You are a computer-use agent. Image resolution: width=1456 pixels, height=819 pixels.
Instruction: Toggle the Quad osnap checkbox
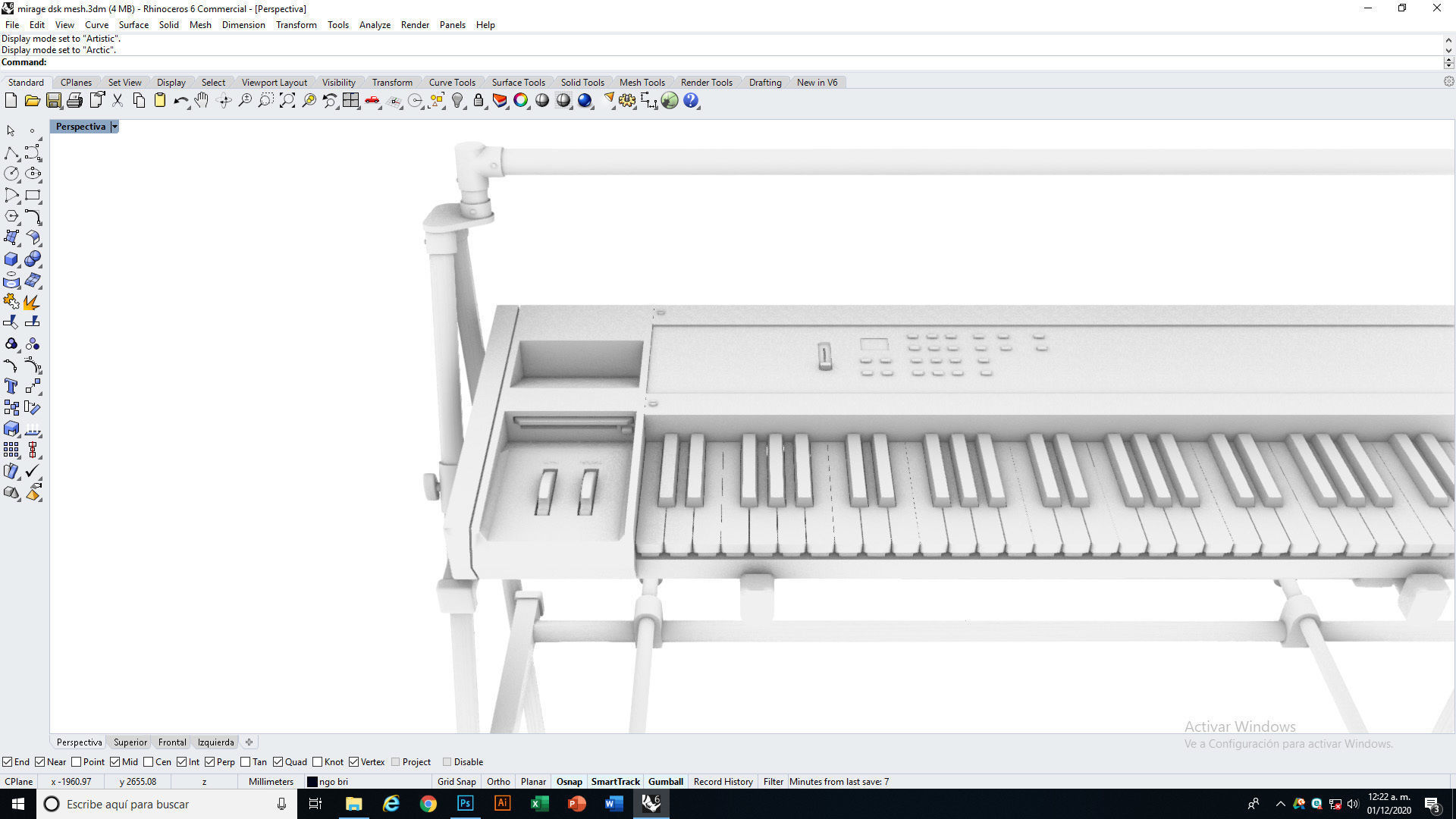(278, 762)
